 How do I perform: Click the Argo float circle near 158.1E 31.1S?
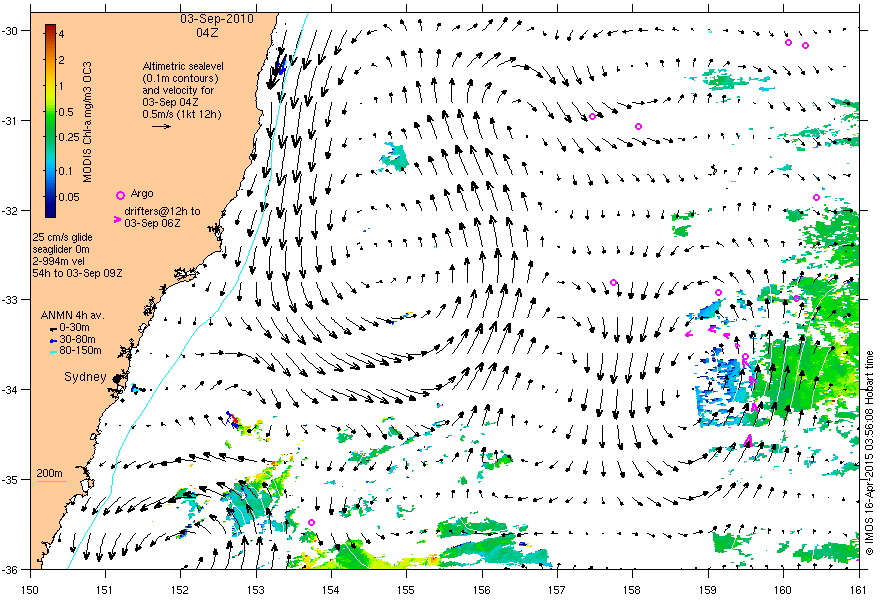point(638,126)
